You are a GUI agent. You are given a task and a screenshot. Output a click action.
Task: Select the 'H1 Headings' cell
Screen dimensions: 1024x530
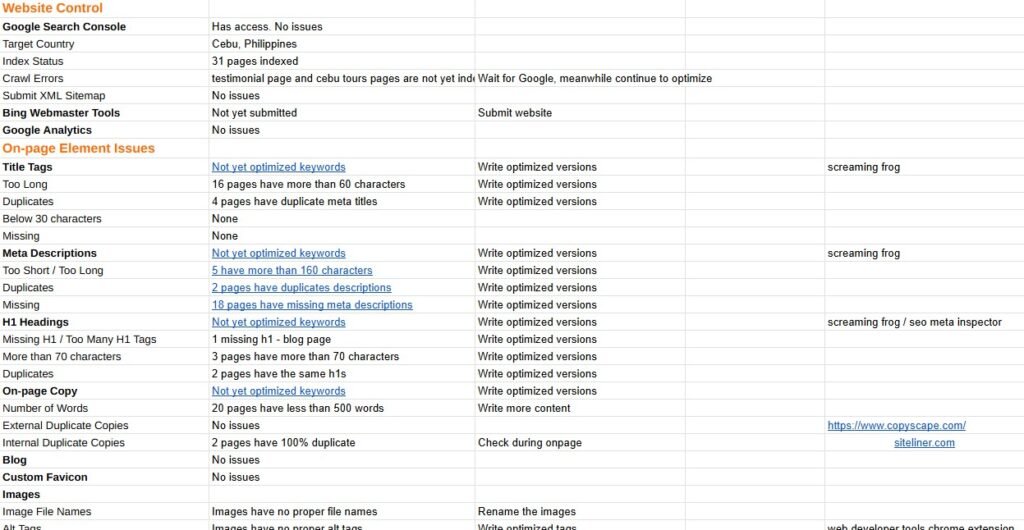[x=104, y=322]
